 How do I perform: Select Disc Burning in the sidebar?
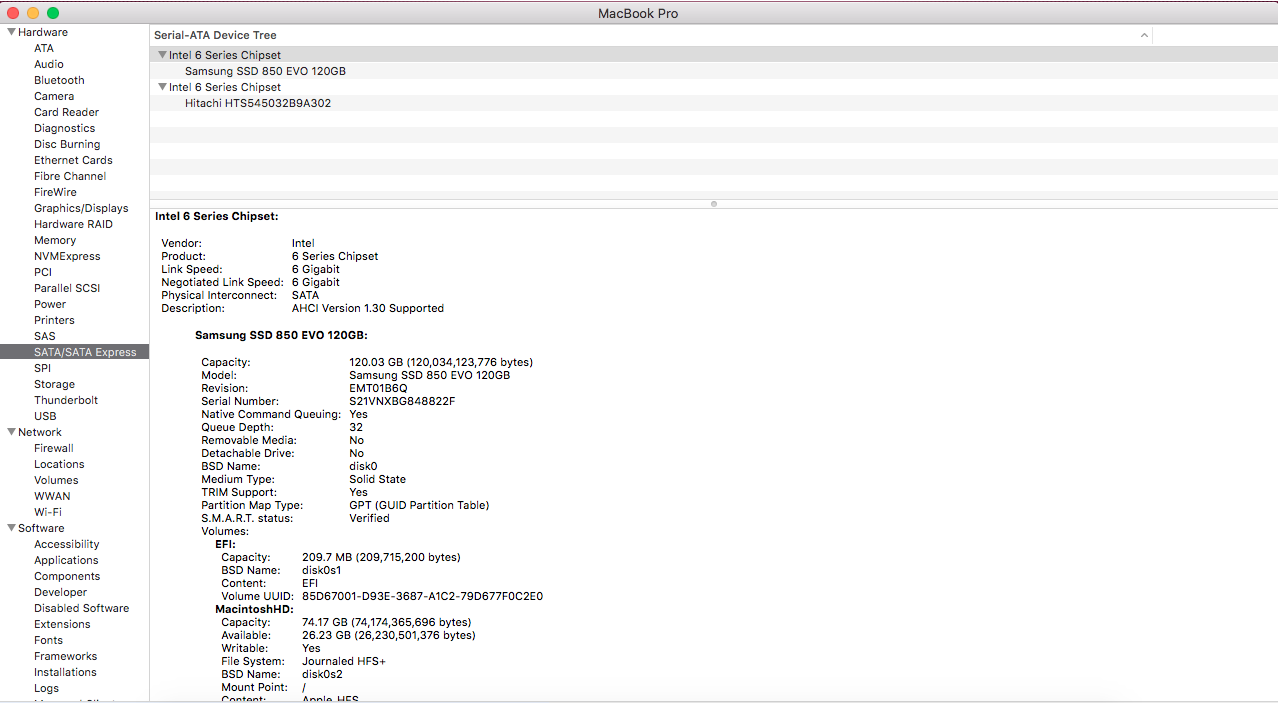point(67,144)
